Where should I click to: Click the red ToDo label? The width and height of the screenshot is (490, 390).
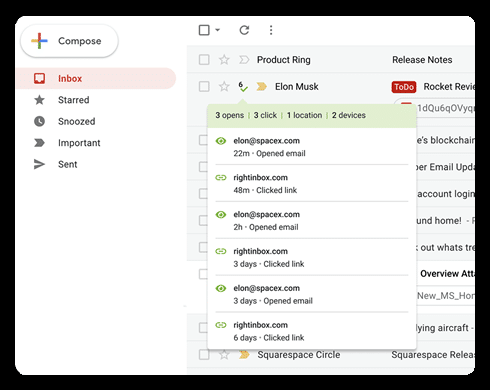[x=404, y=87]
